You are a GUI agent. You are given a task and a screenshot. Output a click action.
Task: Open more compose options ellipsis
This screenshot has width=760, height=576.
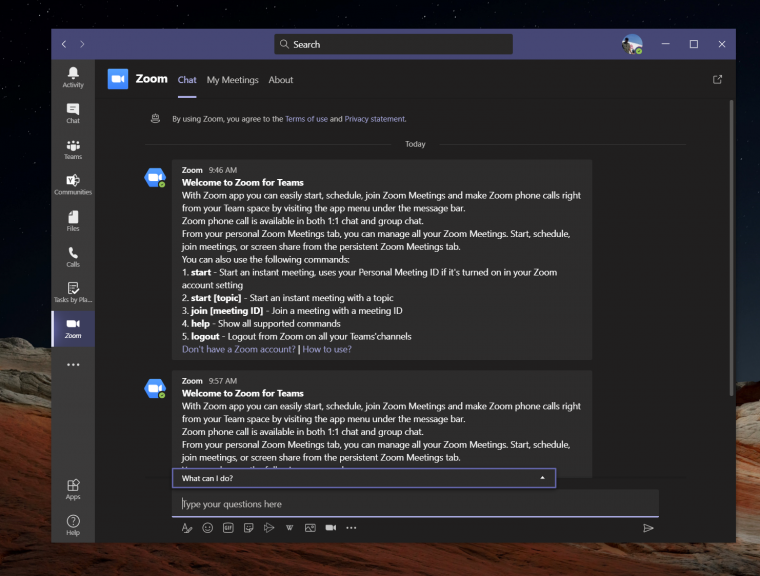(x=351, y=528)
